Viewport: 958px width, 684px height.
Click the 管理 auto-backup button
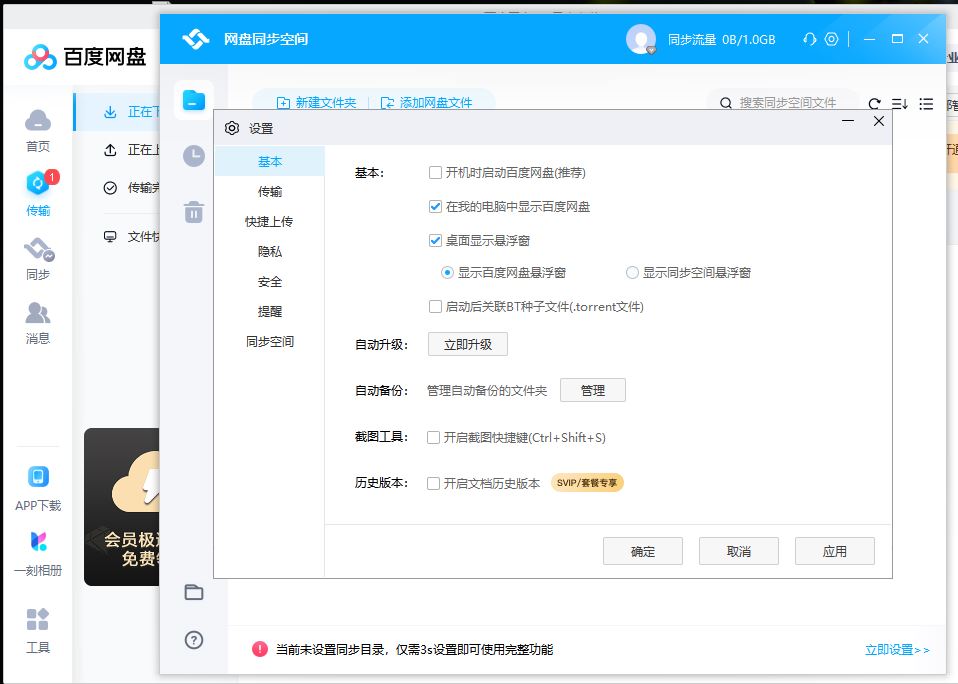(593, 390)
